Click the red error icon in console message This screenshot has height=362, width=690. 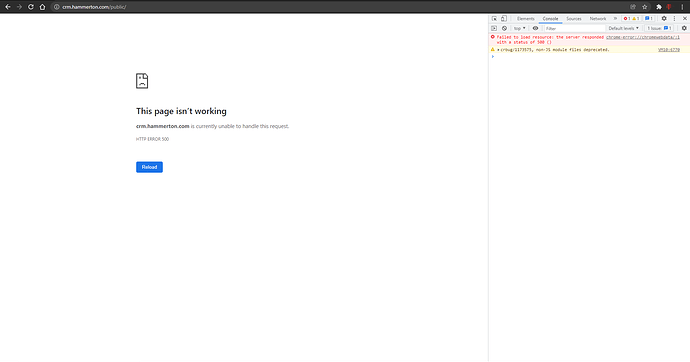(493, 37)
